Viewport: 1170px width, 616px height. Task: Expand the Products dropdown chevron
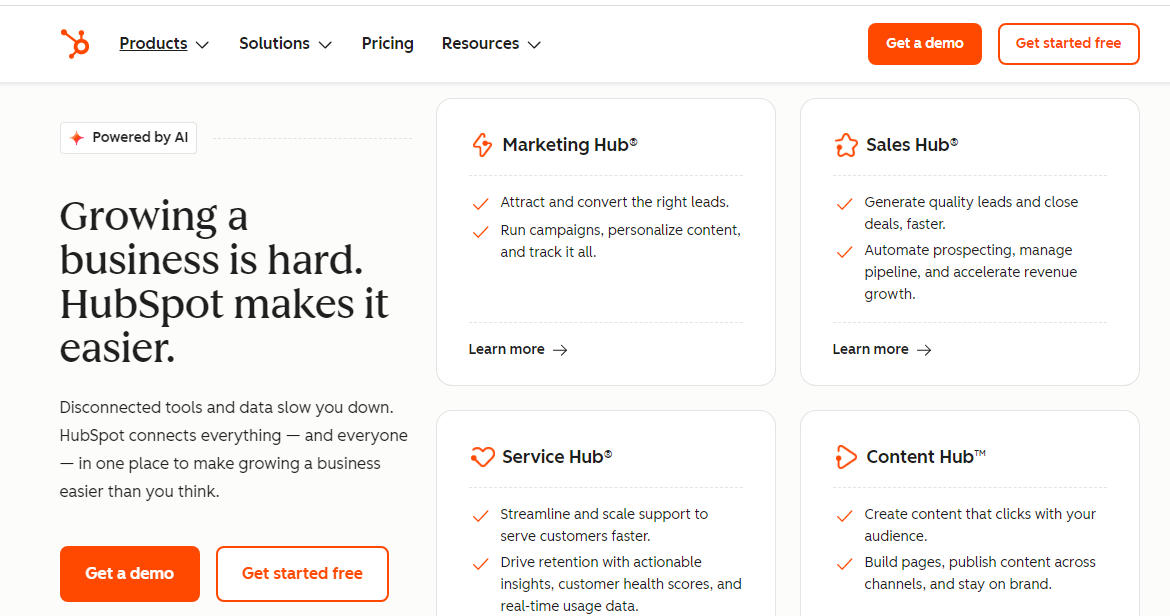202,45
